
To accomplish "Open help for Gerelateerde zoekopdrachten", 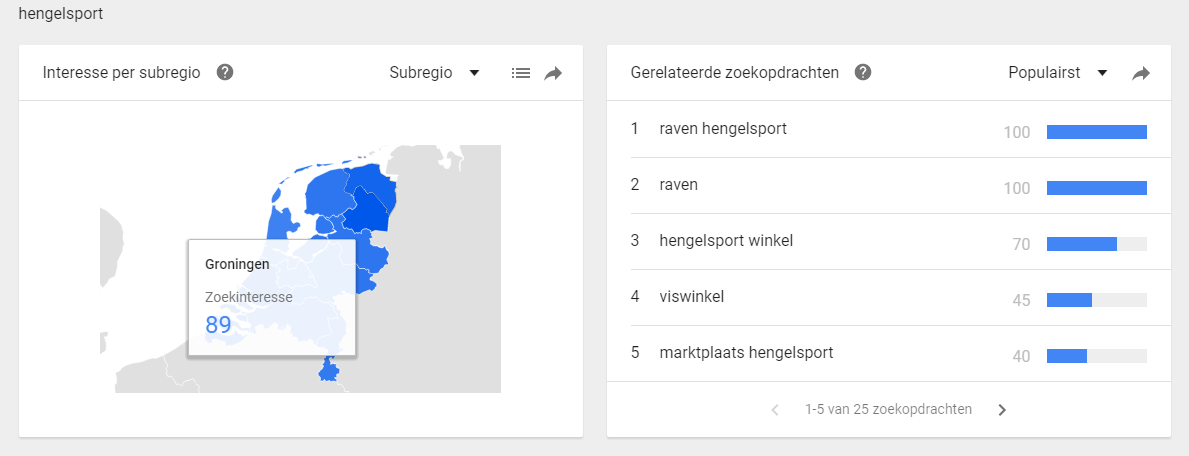I will pyautogui.click(x=863, y=72).
